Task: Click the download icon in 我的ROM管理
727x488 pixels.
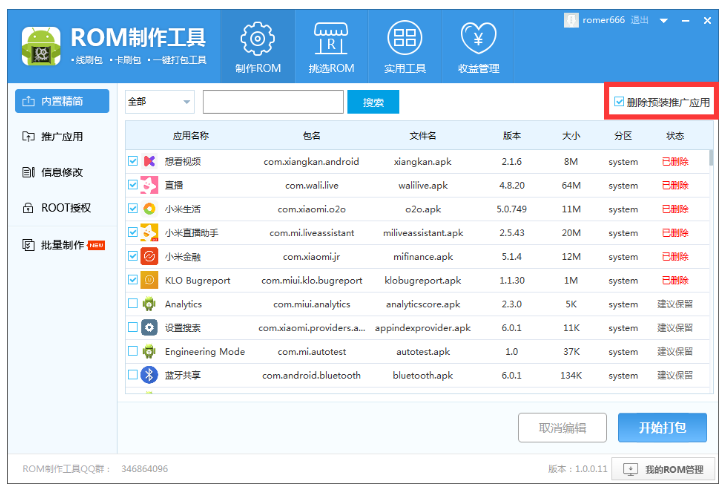Action: click(630, 469)
